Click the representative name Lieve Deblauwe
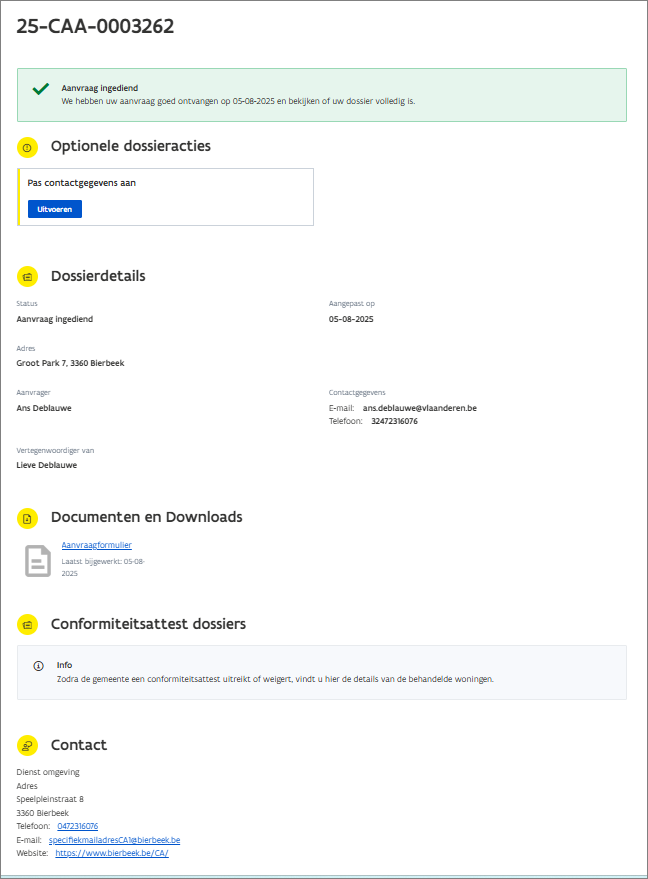The height and width of the screenshot is (879, 648). (47, 465)
